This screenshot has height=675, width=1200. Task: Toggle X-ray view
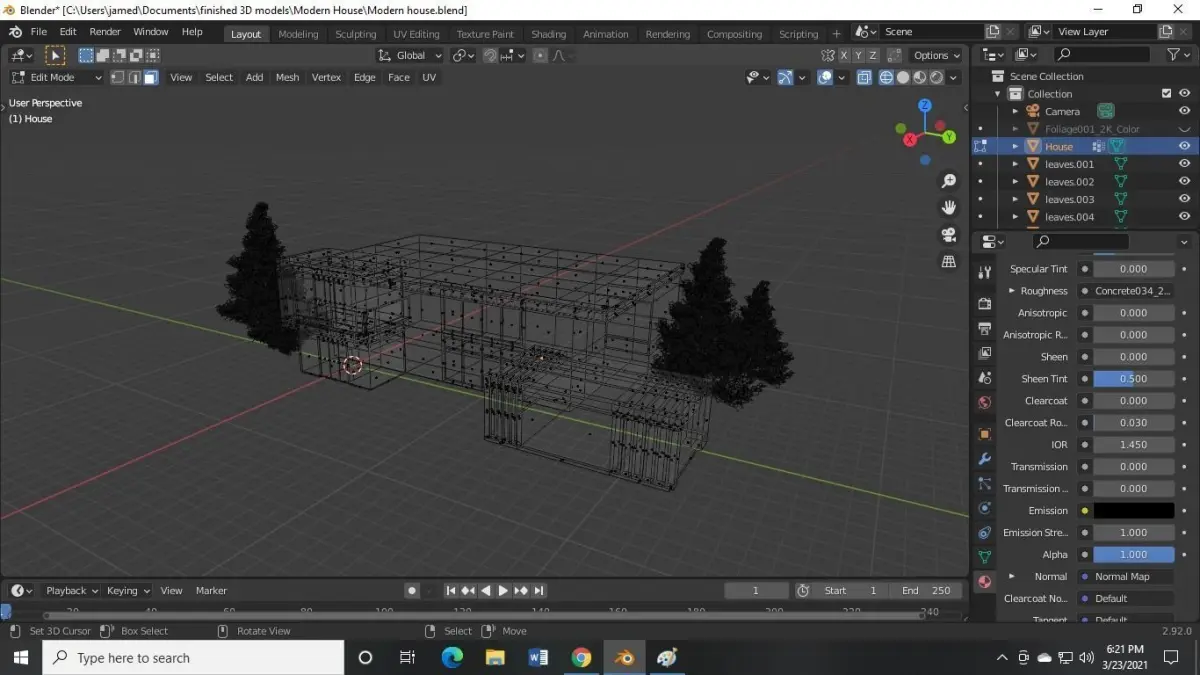(864, 77)
